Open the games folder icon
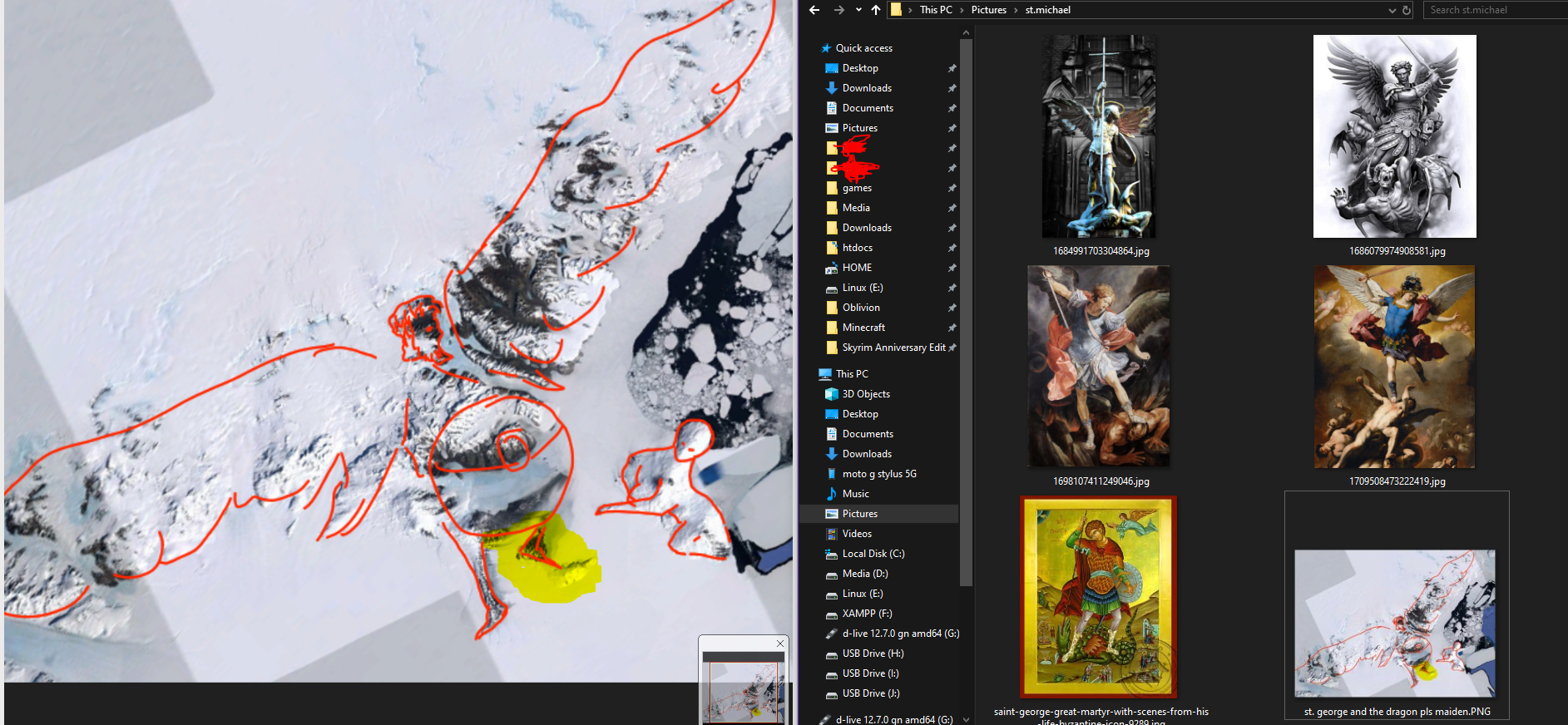 (x=832, y=188)
